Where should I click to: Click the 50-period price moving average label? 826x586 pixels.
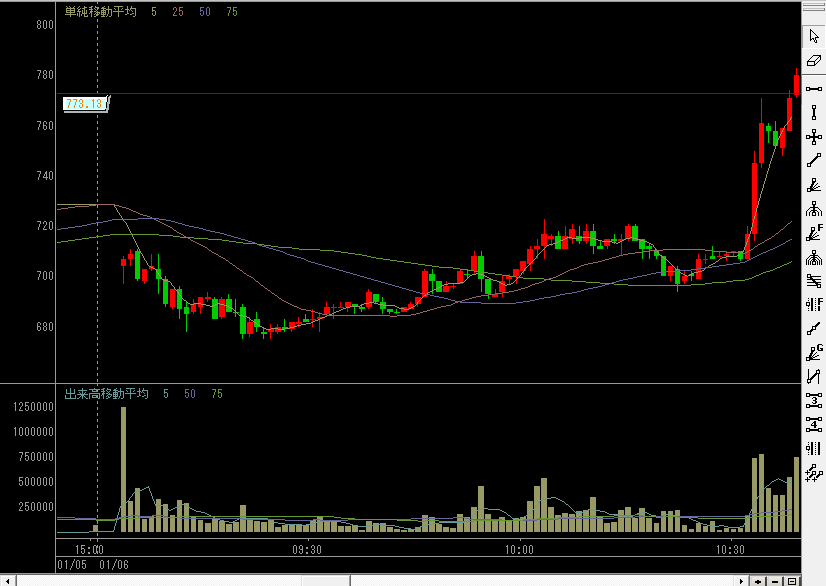205,12
